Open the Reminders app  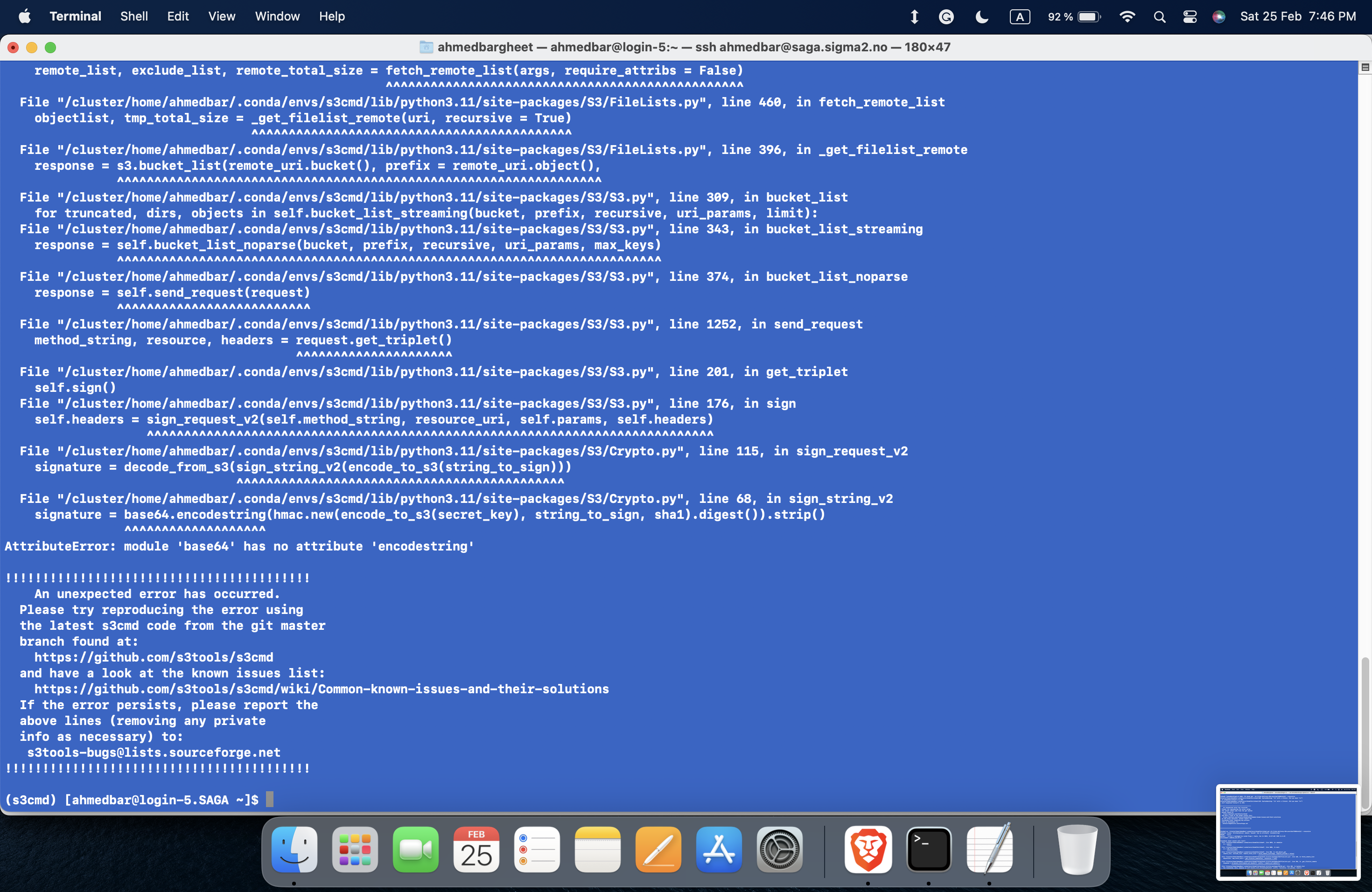coord(537,850)
